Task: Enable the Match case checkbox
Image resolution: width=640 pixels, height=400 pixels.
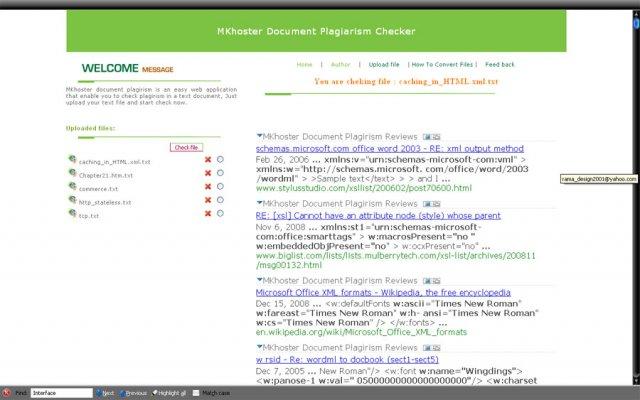Action: pos(197,393)
